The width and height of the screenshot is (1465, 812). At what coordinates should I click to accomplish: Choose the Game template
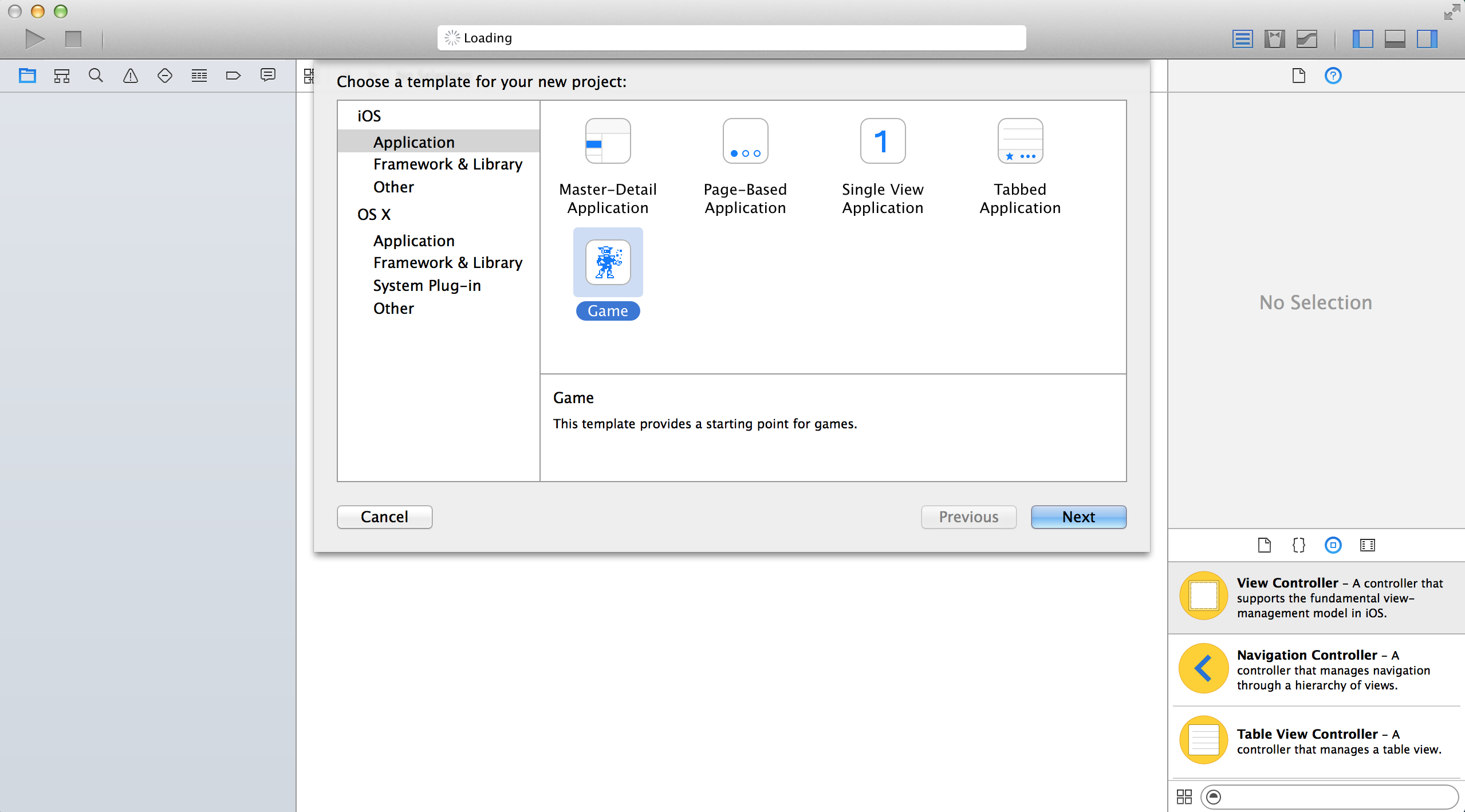(x=608, y=274)
